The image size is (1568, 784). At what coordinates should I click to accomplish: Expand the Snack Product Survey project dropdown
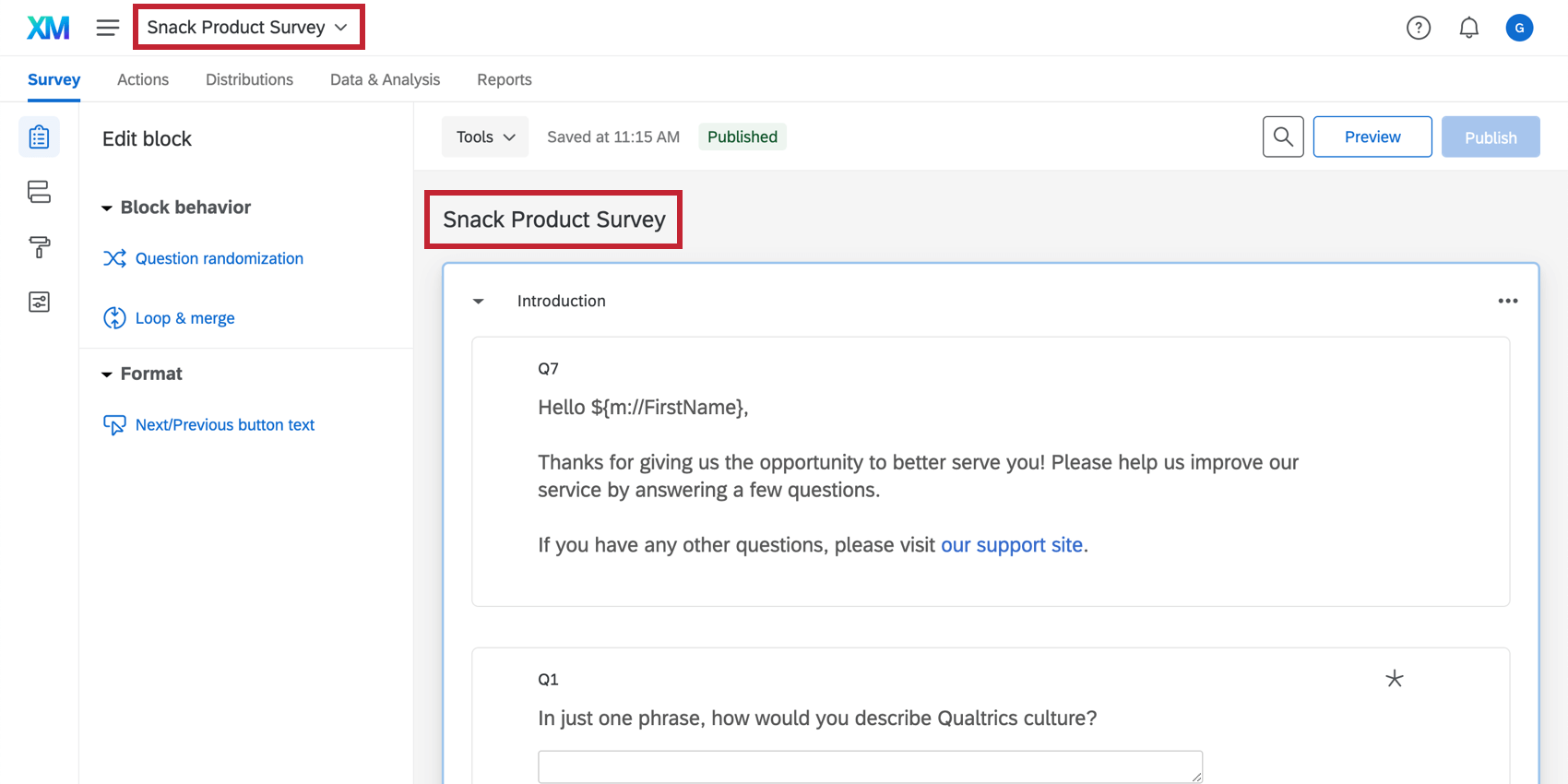click(248, 28)
